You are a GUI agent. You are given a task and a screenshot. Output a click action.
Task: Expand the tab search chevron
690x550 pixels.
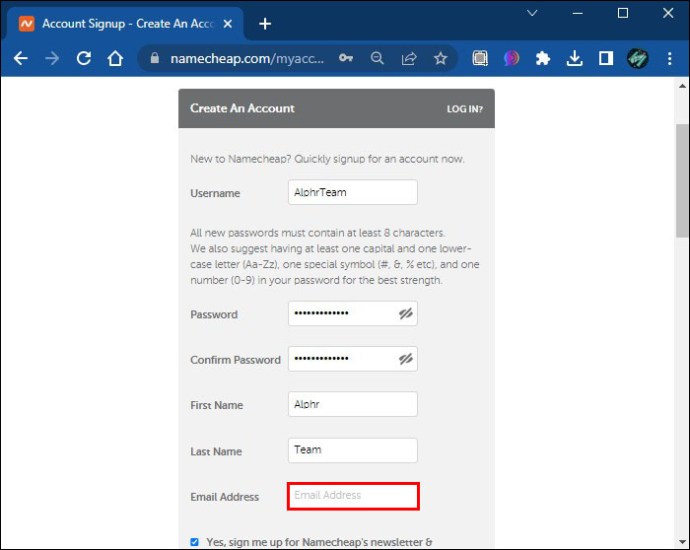[x=532, y=13]
